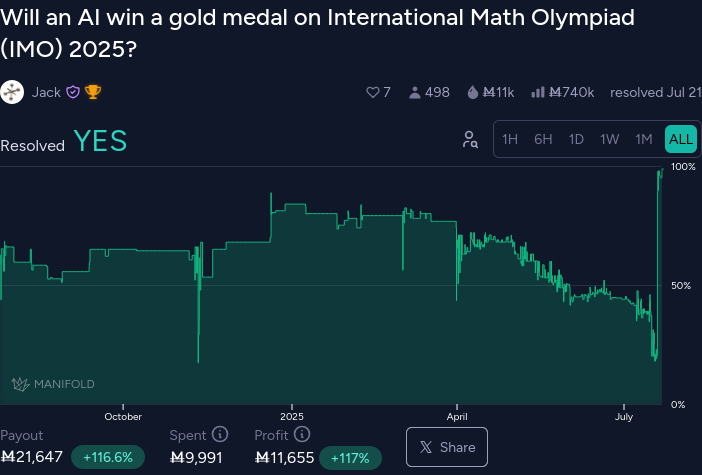The image size is (702, 475).
Task: Like the market with the heart icon
Action: 373,92
